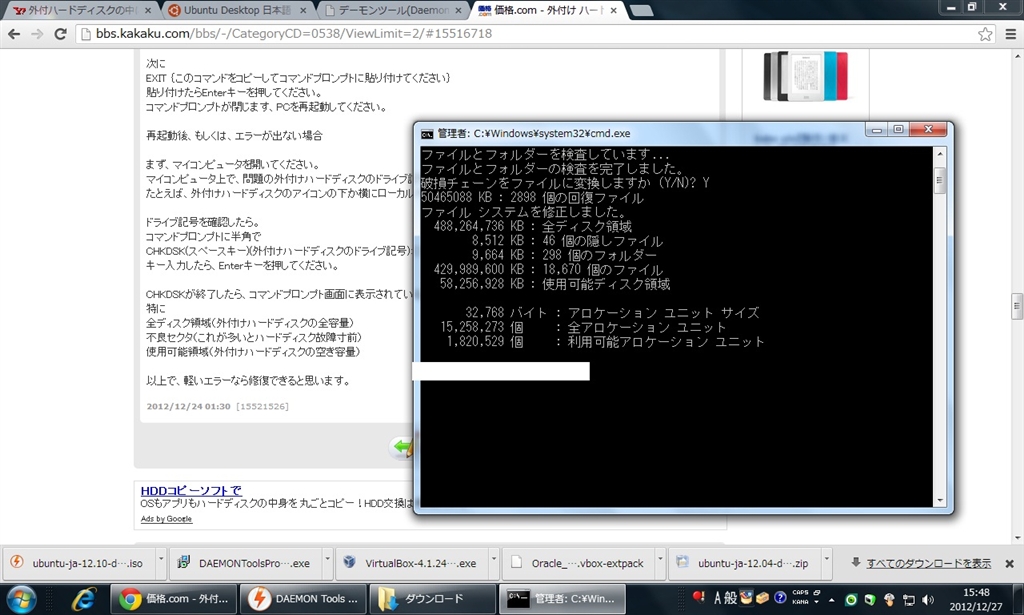Image resolution: width=1024 pixels, height=615 pixels.
Task: Open dropdown for ubuntu-ja-12.04 zip download
Action: [827, 562]
